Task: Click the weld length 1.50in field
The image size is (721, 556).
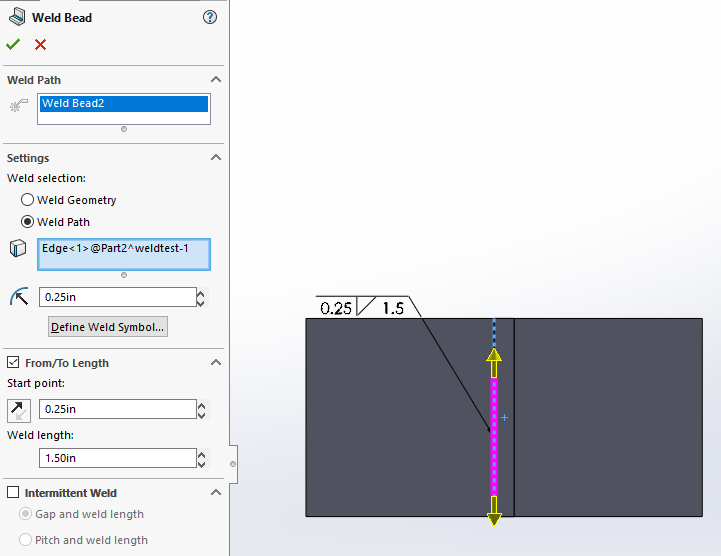Action: pyautogui.click(x=118, y=458)
